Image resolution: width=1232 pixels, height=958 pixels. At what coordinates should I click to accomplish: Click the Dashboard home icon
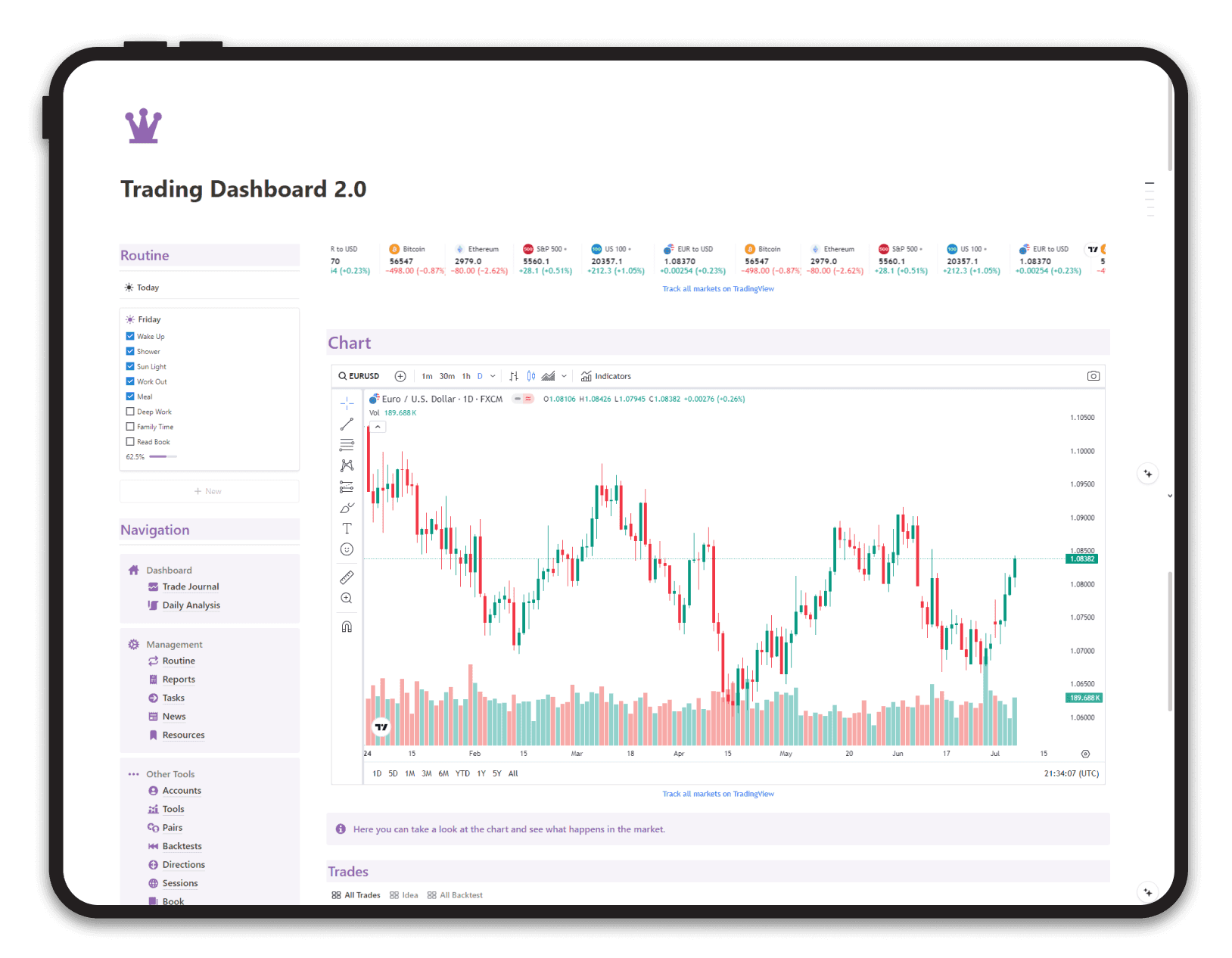(x=134, y=570)
